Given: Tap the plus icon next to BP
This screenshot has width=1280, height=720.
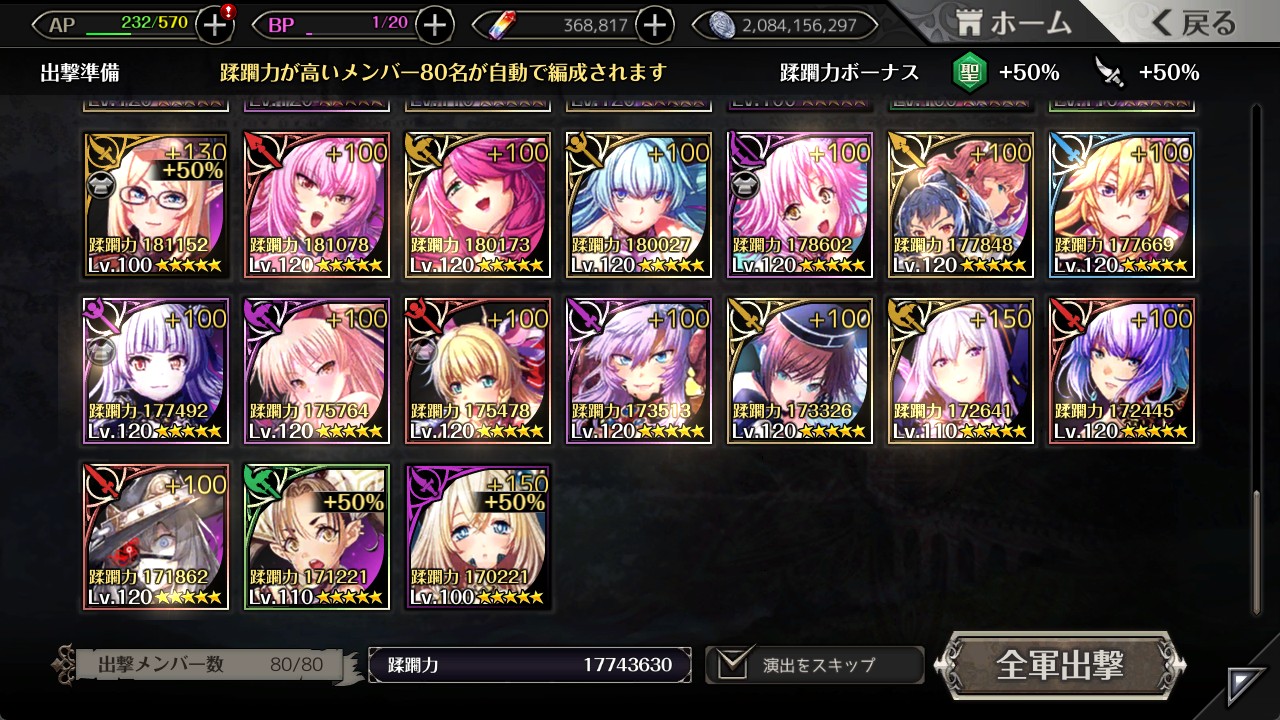Looking at the screenshot, I should coord(434,24).
